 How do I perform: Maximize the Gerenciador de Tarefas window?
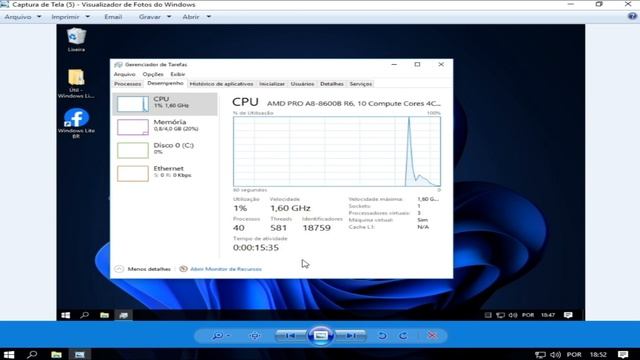[417, 64]
